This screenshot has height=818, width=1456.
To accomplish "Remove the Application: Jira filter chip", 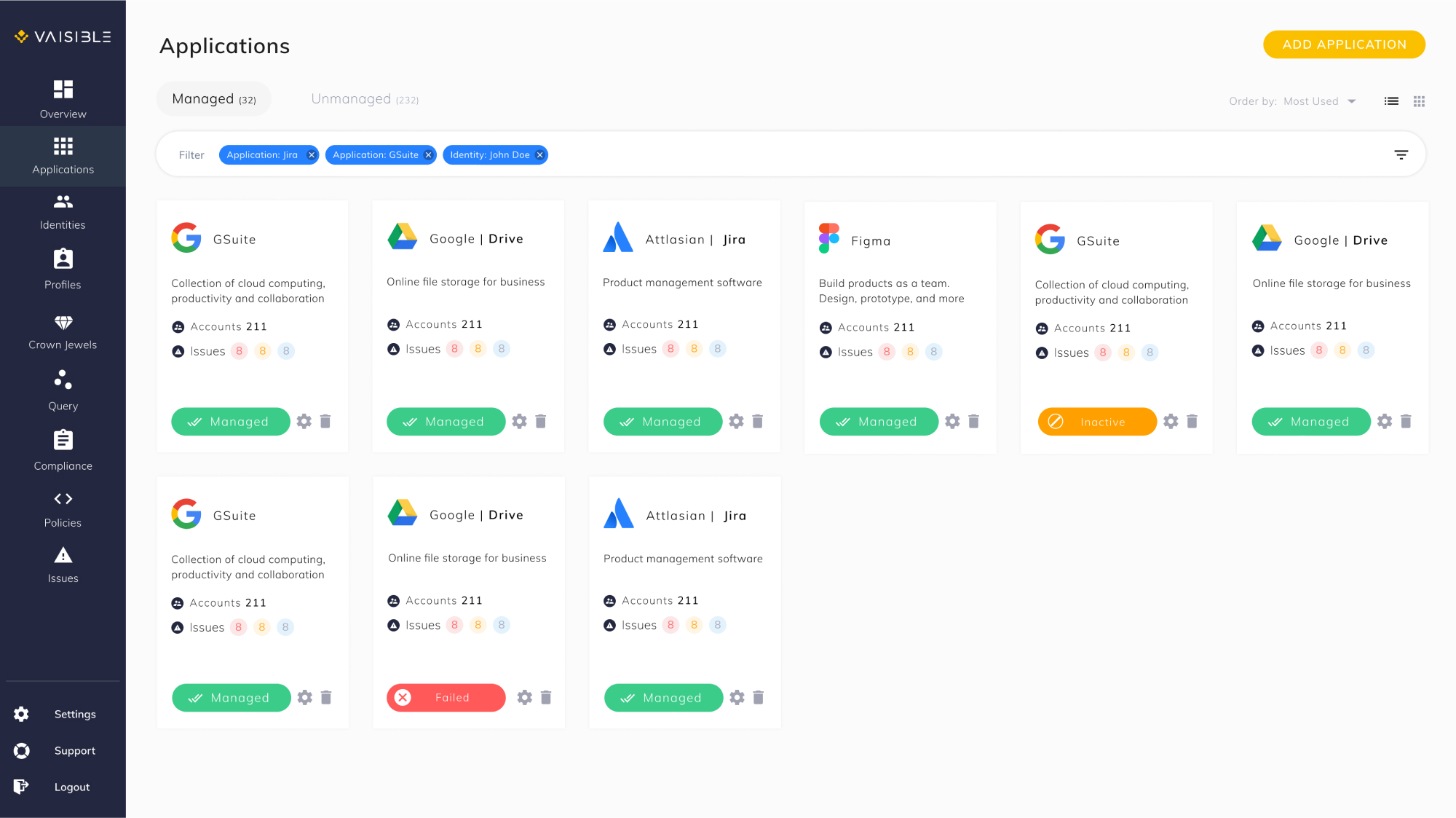I will pos(312,154).
